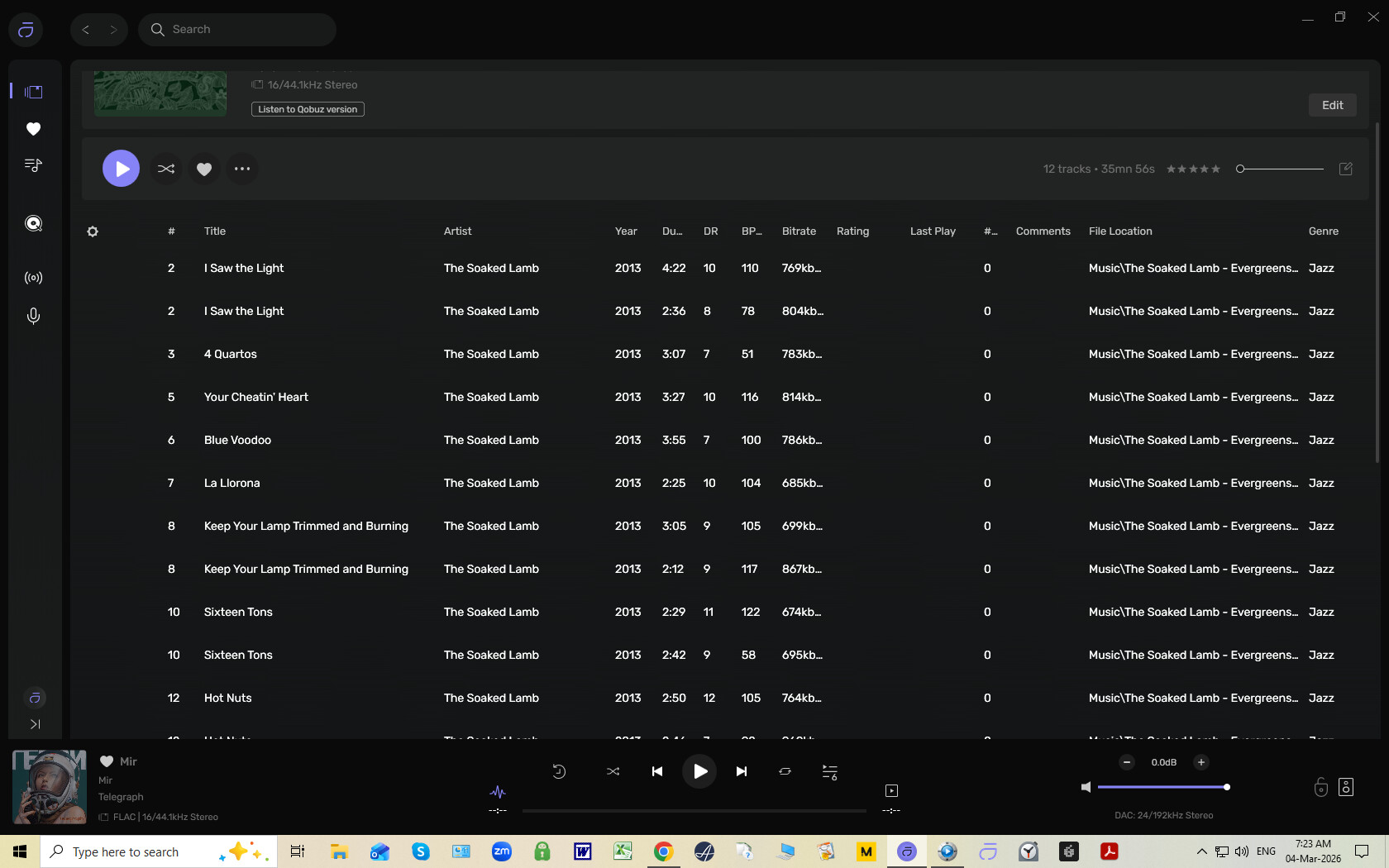Open the Qobuz icon in sidebar
Screen dimensions: 1389x868
[33, 223]
